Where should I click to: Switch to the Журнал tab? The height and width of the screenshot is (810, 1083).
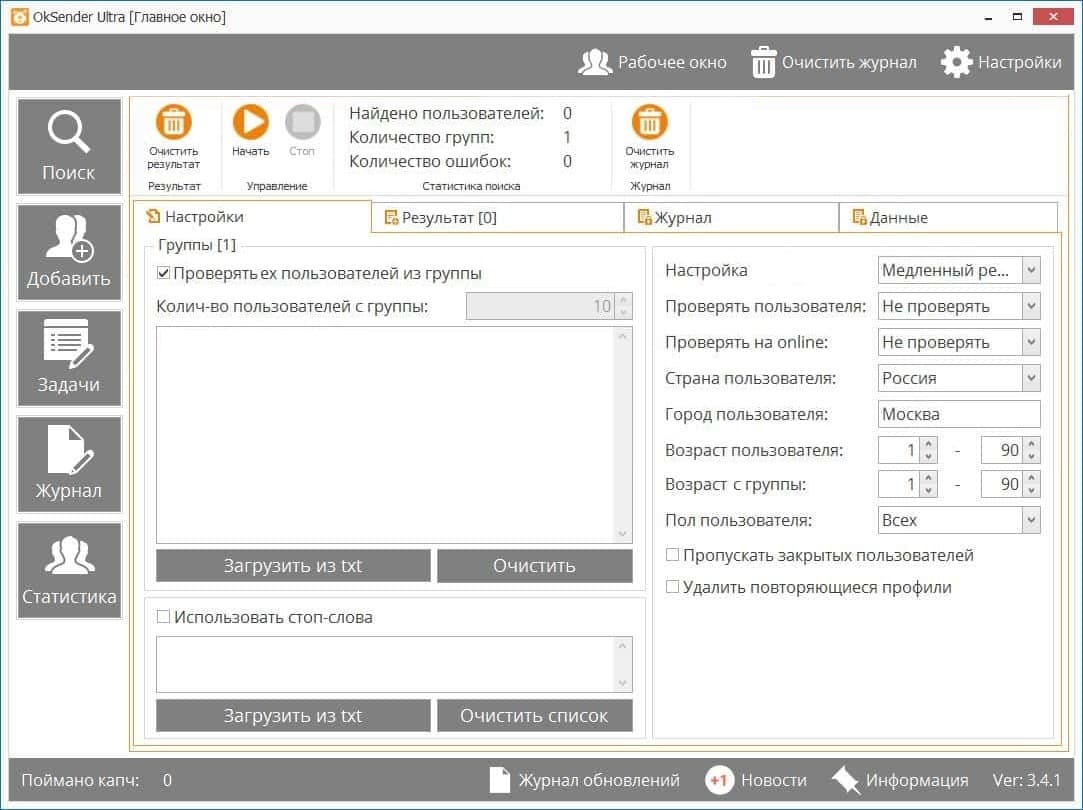click(x=731, y=218)
